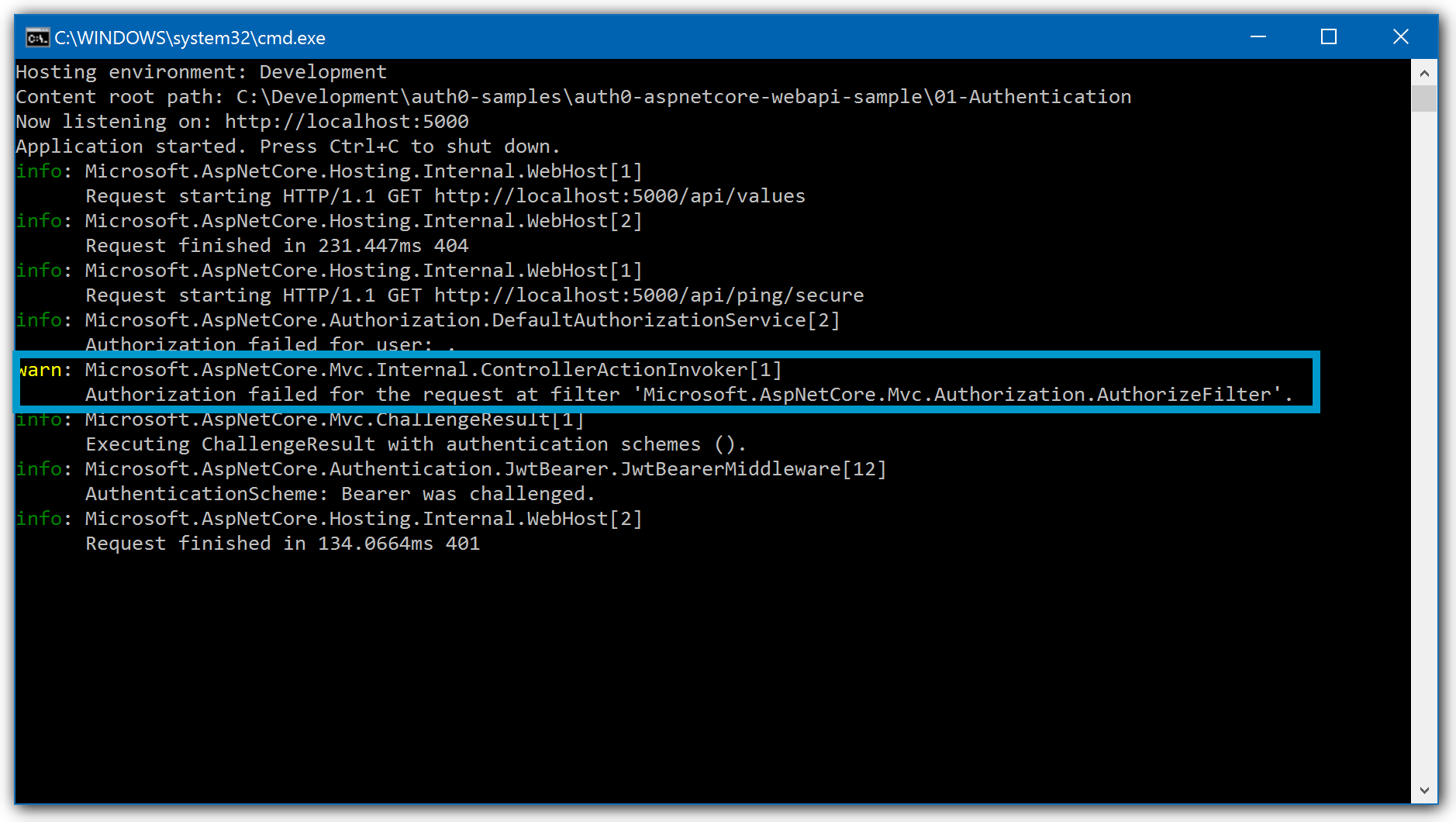Click the Executing ChallengeResult log line
Screen dimensions: 1456x822
pos(415,444)
